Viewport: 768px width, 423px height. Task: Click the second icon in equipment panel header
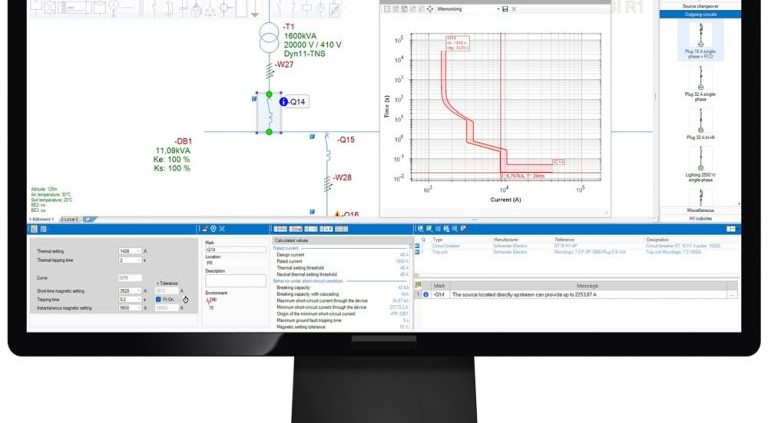point(429,229)
